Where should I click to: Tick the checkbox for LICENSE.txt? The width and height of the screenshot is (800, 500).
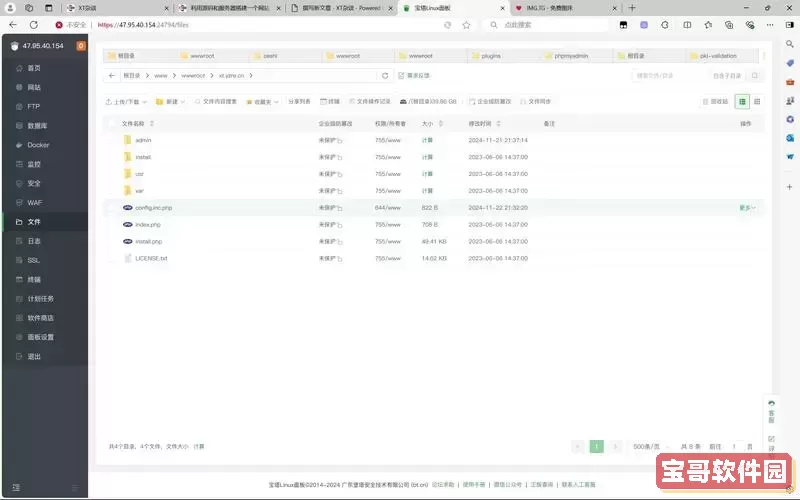pyautogui.click(x=112, y=258)
